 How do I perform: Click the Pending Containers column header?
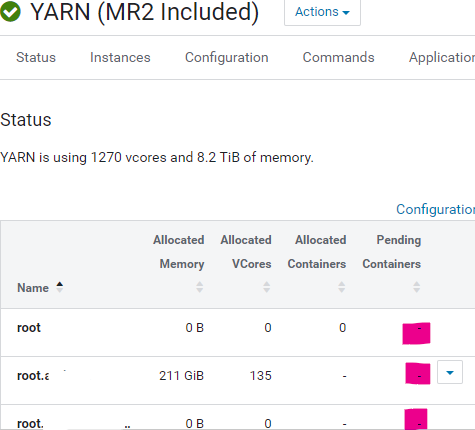[392, 252]
